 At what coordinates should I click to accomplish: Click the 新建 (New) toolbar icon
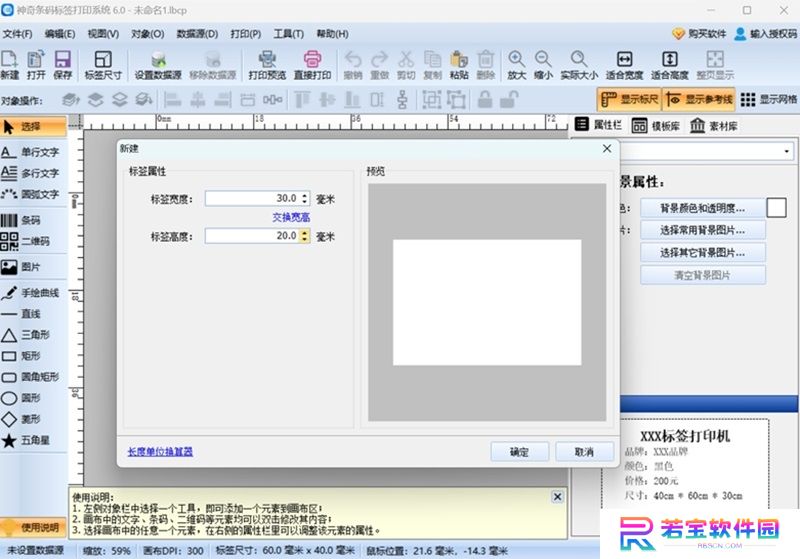(10, 65)
